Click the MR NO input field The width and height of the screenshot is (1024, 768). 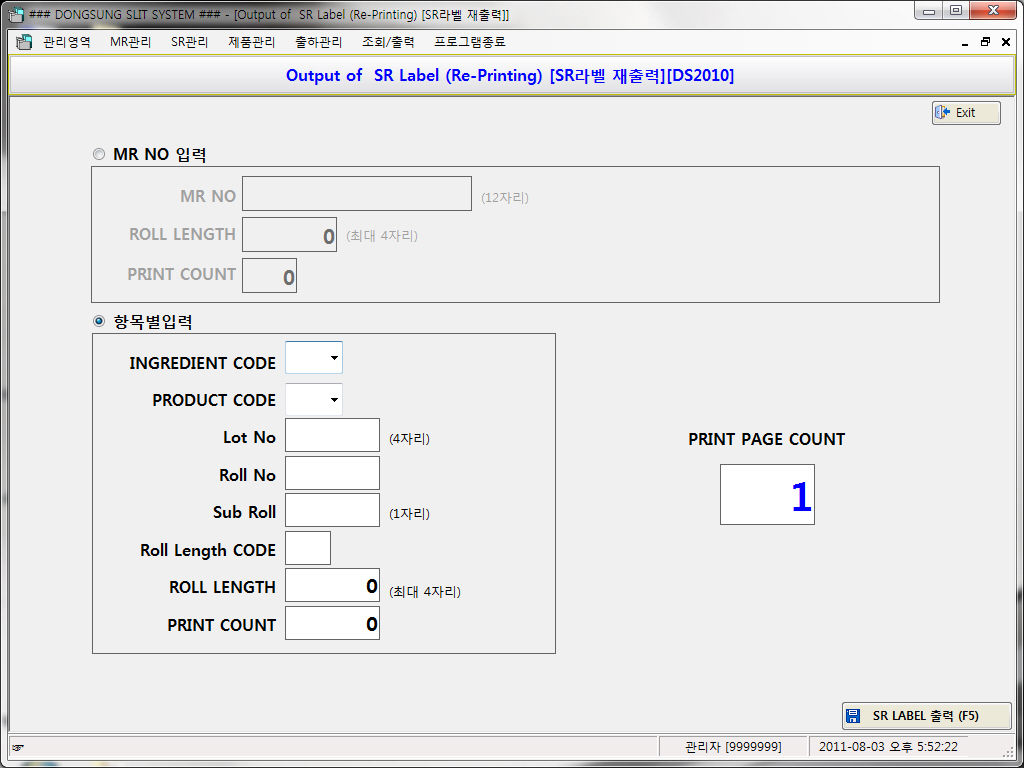(x=357, y=193)
